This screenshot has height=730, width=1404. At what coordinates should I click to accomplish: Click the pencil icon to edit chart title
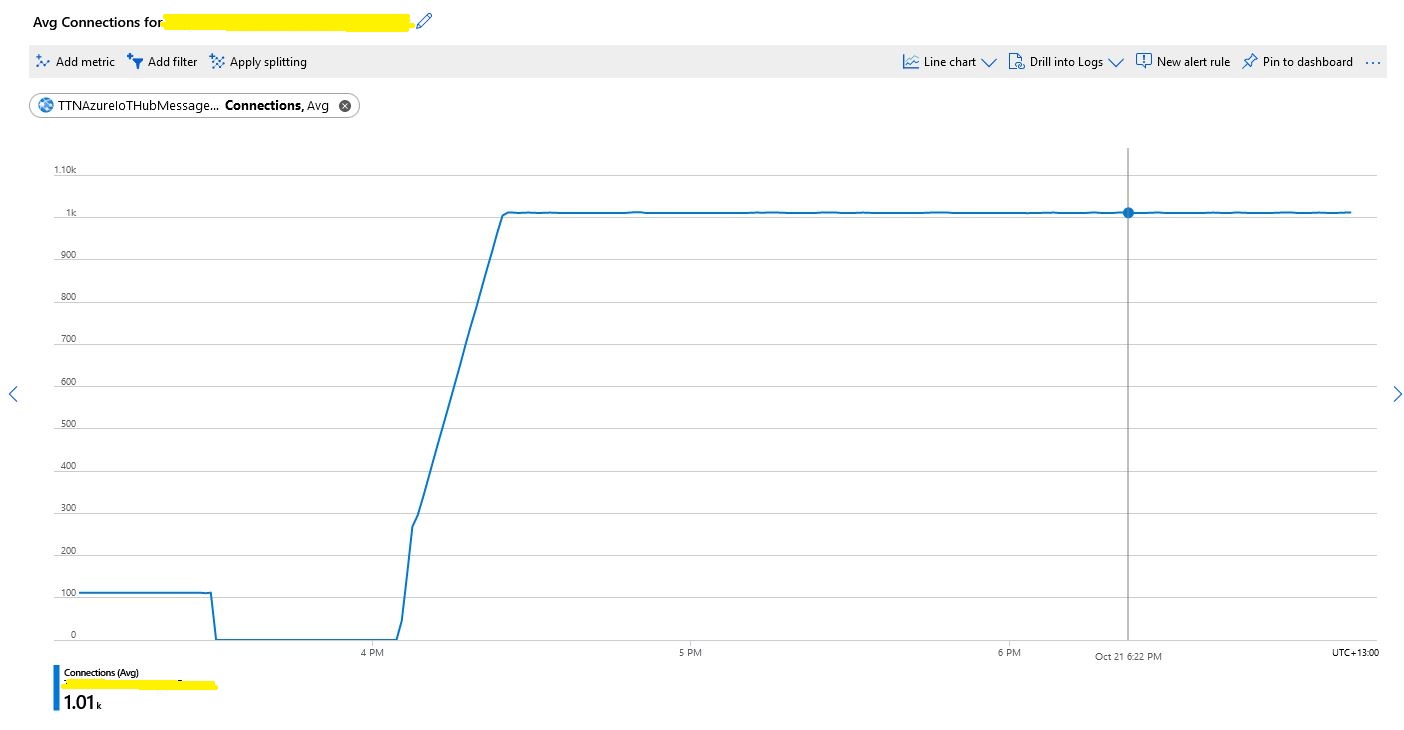coord(424,21)
